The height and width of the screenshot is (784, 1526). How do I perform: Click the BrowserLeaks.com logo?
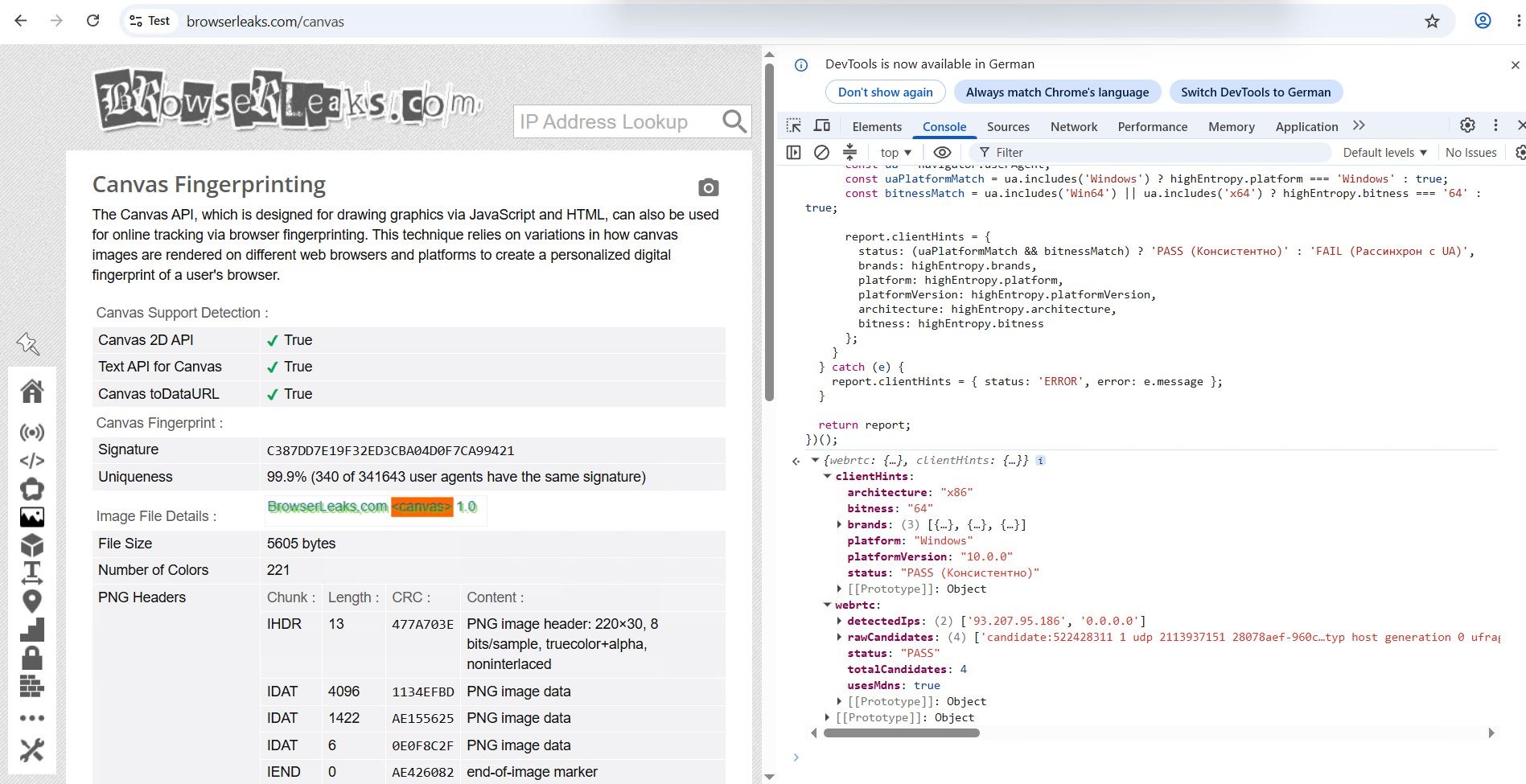(x=288, y=101)
